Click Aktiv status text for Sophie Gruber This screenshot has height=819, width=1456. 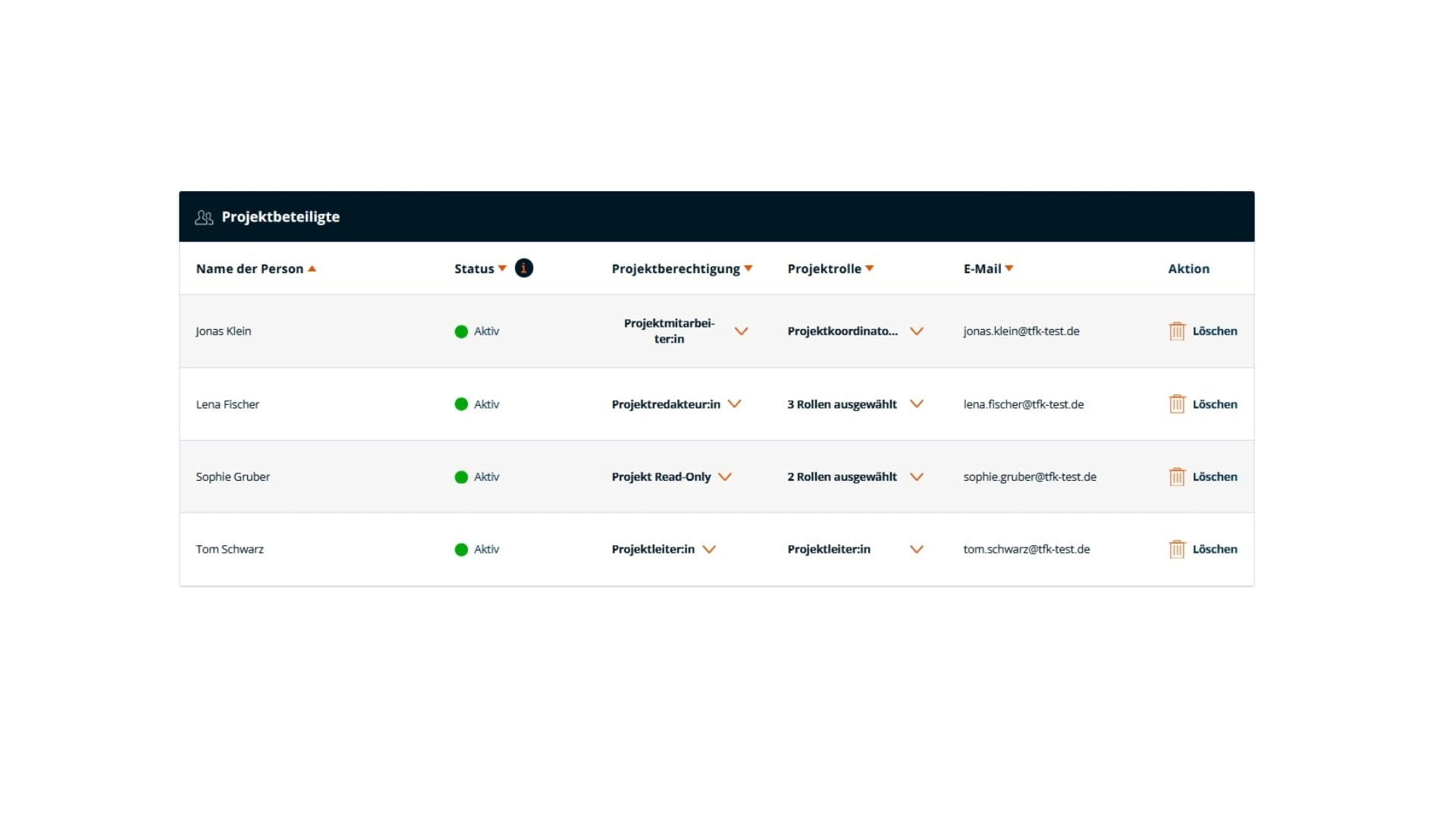[487, 477]
